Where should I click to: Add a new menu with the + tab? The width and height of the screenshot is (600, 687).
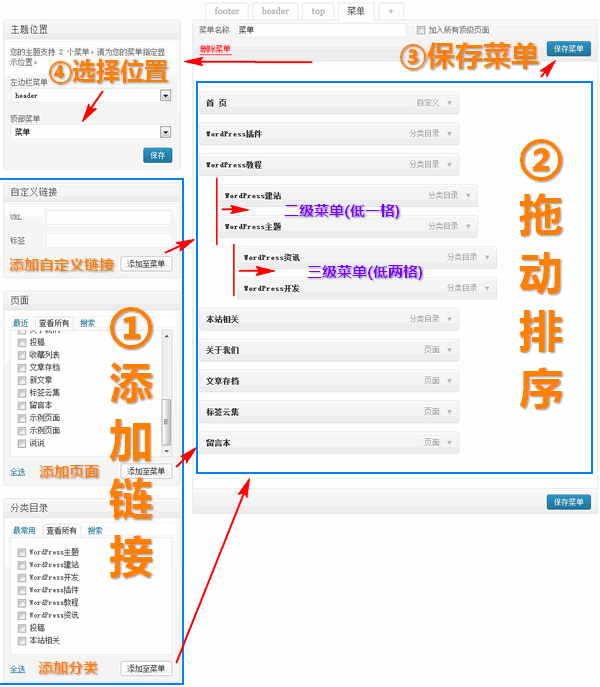click(x=391, y=11)
